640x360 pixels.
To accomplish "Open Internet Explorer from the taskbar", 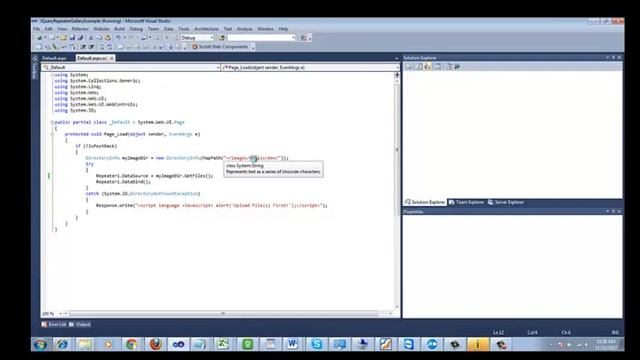I will pyautogui.click(x=62, y=344).
